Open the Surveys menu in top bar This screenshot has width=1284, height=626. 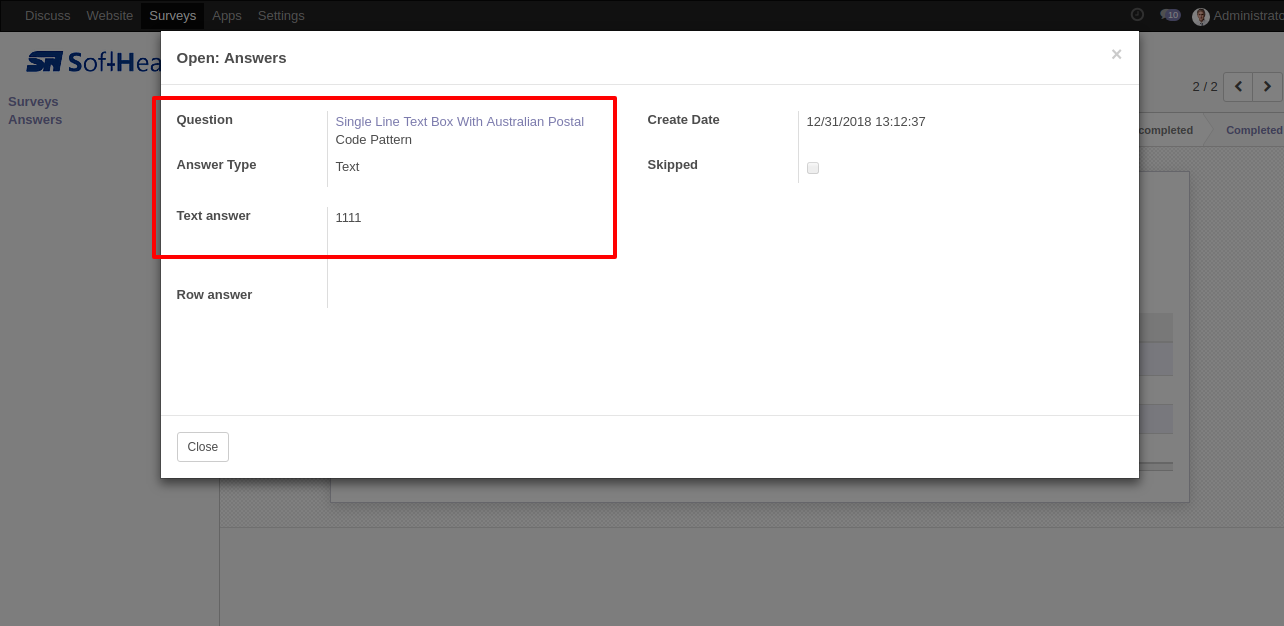[x=173, y=16]
